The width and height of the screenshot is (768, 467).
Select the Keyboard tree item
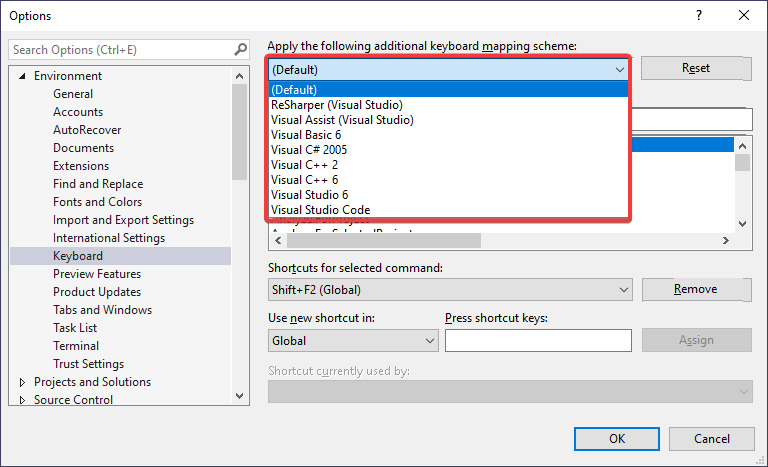pyautogui.click(x=120, y=256)
